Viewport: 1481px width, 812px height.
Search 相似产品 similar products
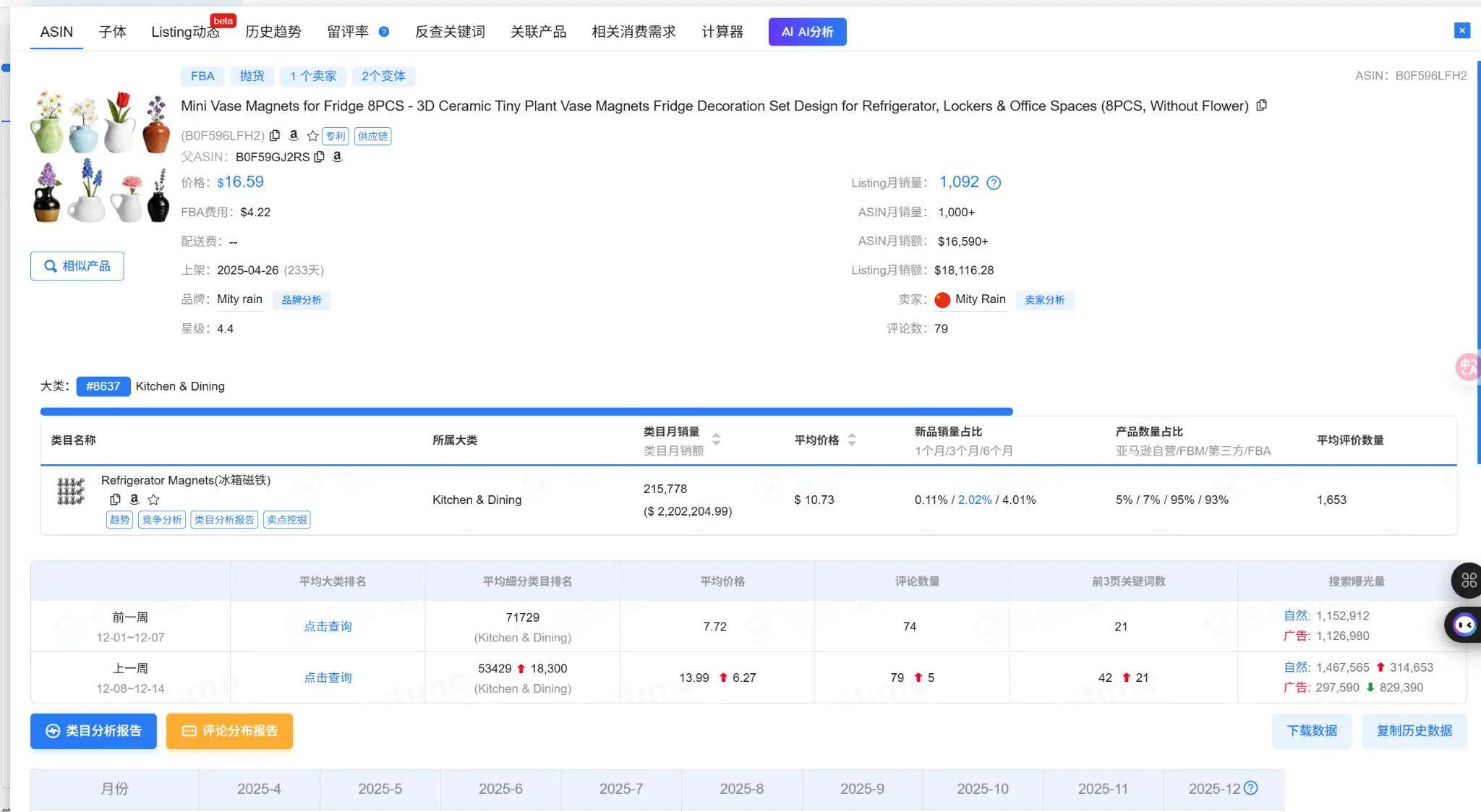(77, 266)
